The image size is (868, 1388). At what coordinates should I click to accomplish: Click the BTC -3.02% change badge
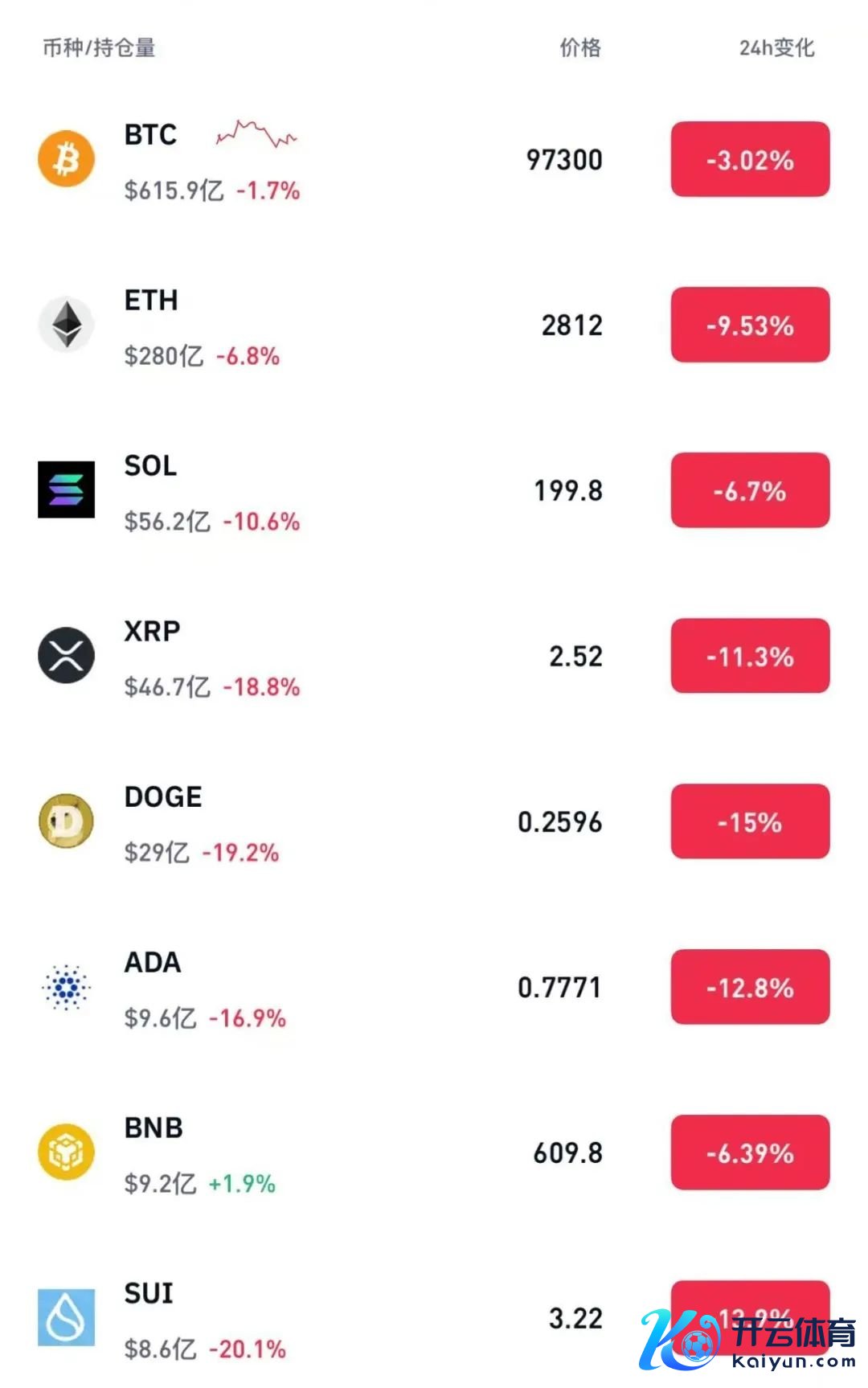750,159
